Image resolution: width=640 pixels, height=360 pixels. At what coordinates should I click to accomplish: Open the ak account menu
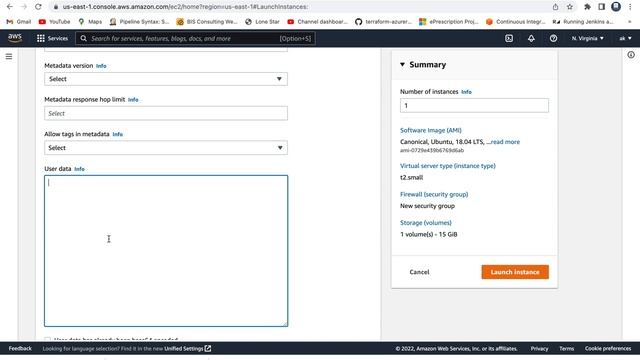[x=625, y=38]
